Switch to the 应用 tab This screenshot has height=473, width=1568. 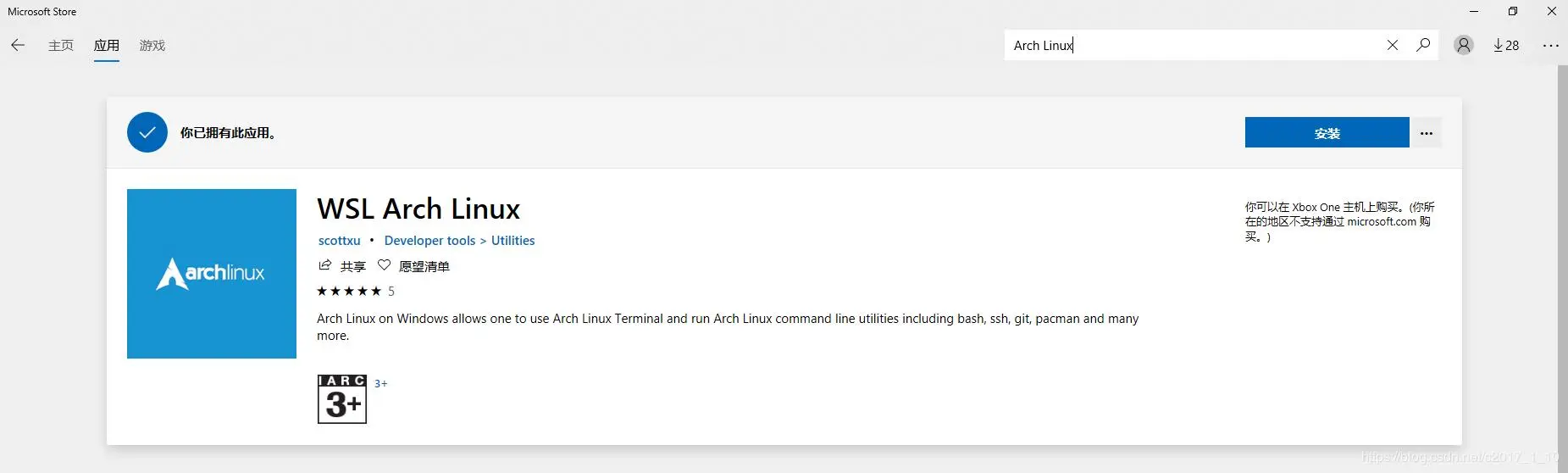(x=107, y=46)
